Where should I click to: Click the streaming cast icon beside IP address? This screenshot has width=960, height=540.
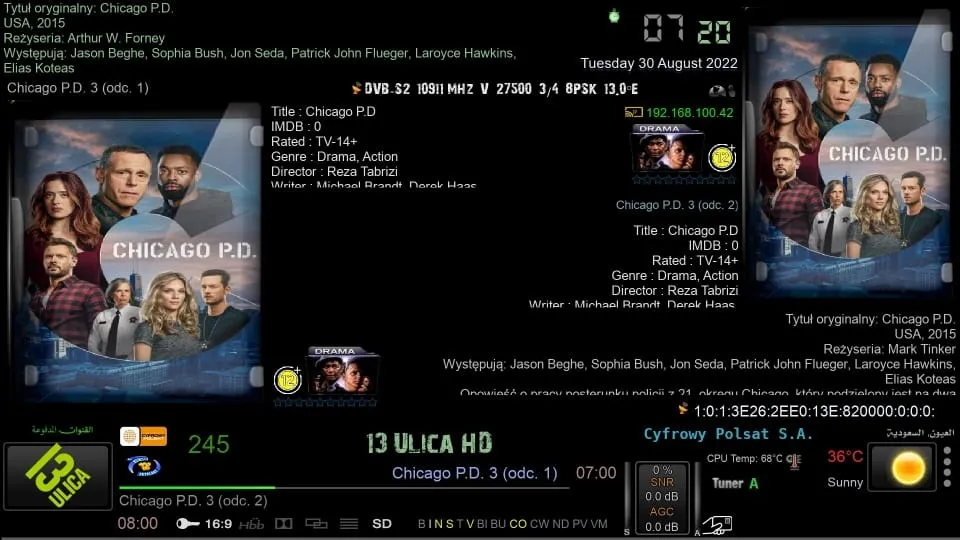(x=633, y=113)
